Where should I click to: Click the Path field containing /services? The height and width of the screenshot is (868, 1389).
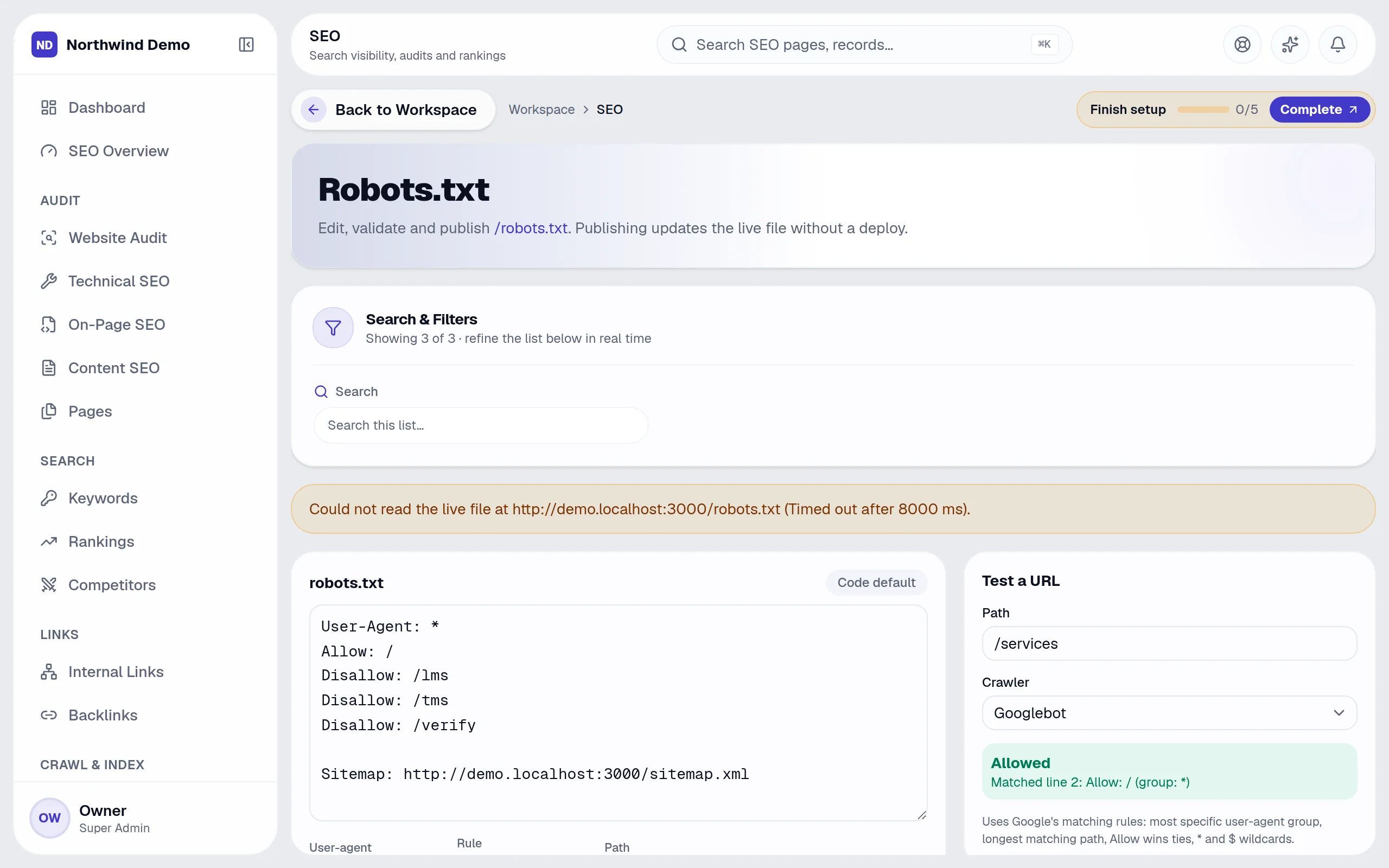(x=1169, y=643)
